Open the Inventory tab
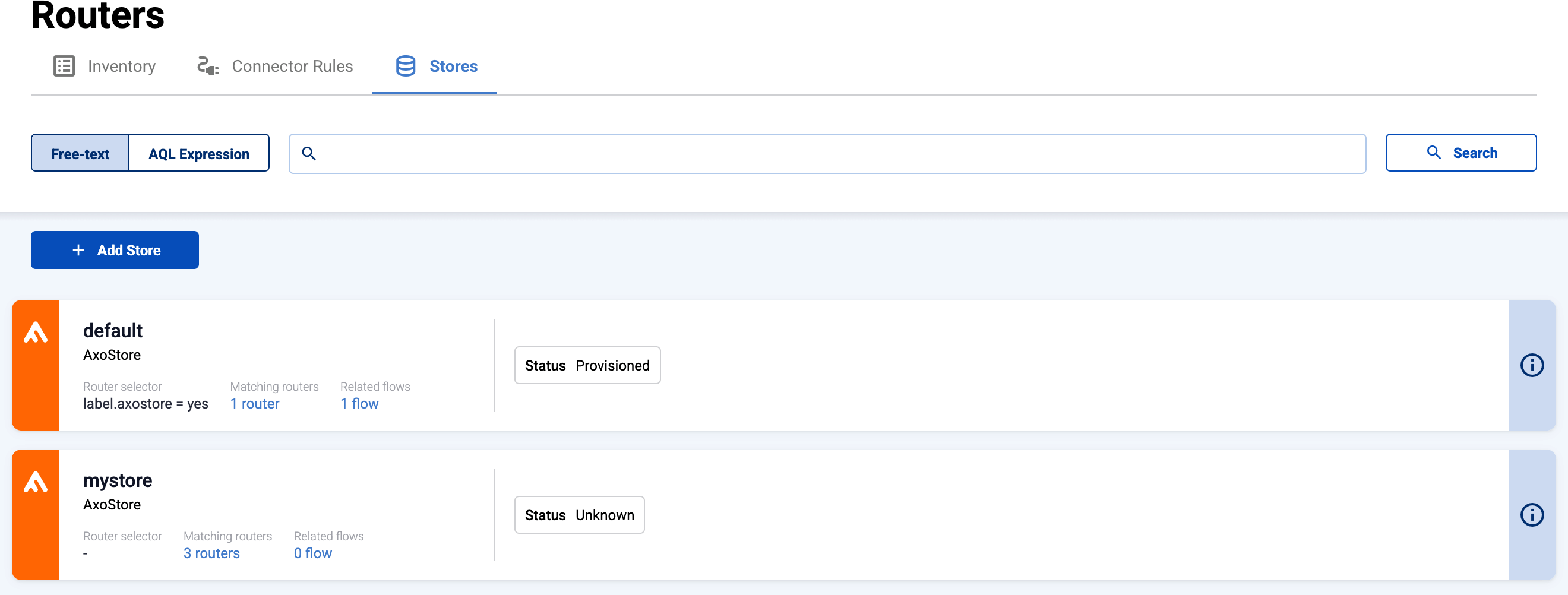Image resolution: width=1568 pixels, height=595 pixels. click(121, 66)
